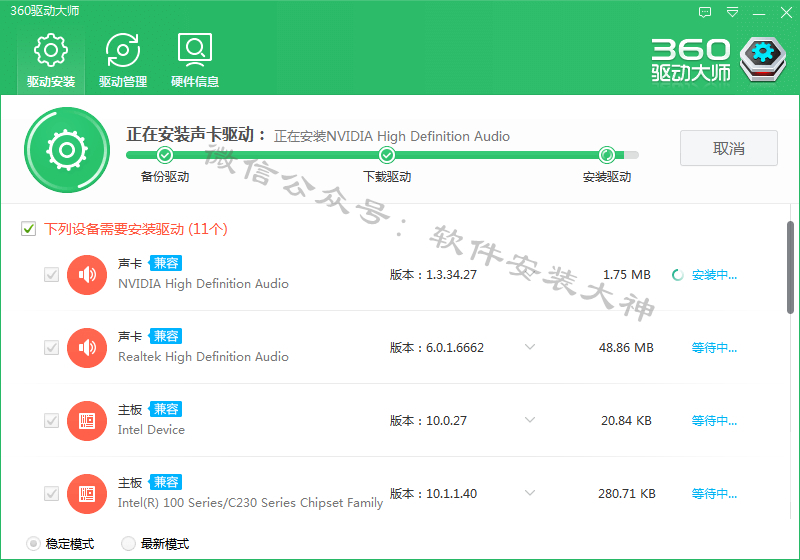Click the large green gear installing icon
This screenshot has height=560, width=800.
click(67, 149)
